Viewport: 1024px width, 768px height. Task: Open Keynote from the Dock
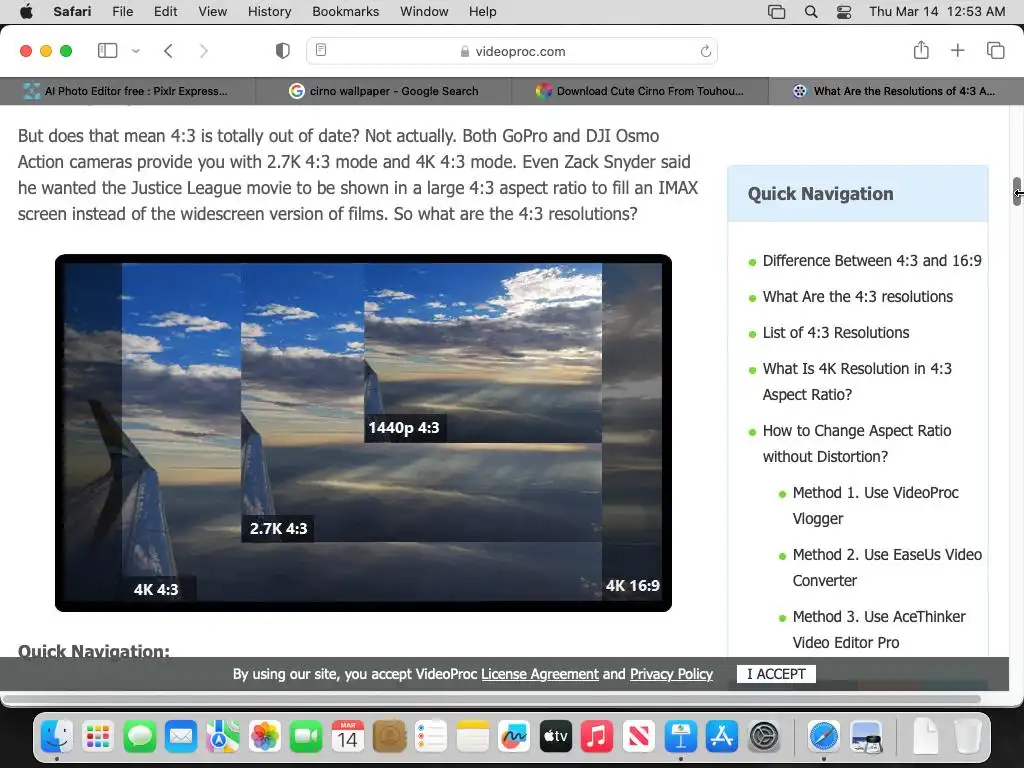click(x=680, y=737)
